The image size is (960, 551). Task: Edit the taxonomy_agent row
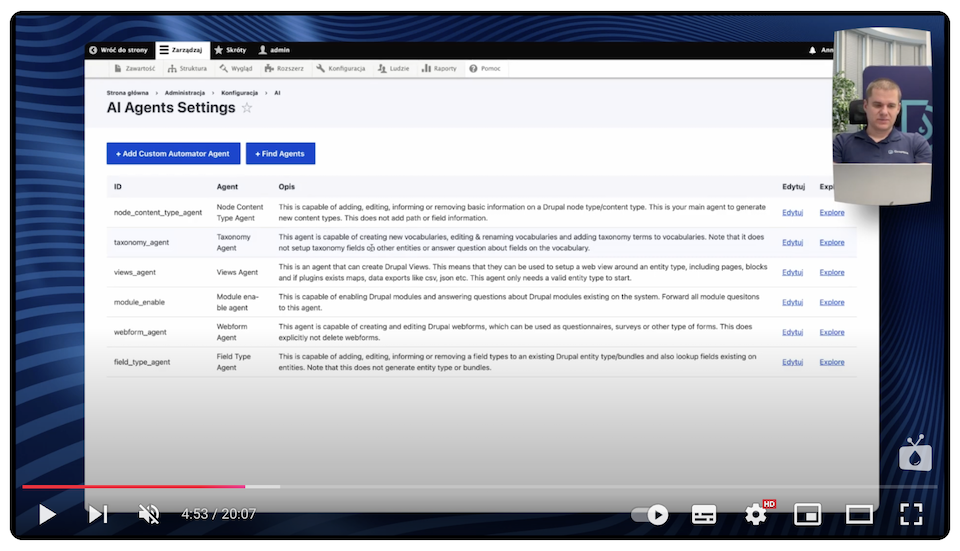pyautogui.click(x=792, y=242)
